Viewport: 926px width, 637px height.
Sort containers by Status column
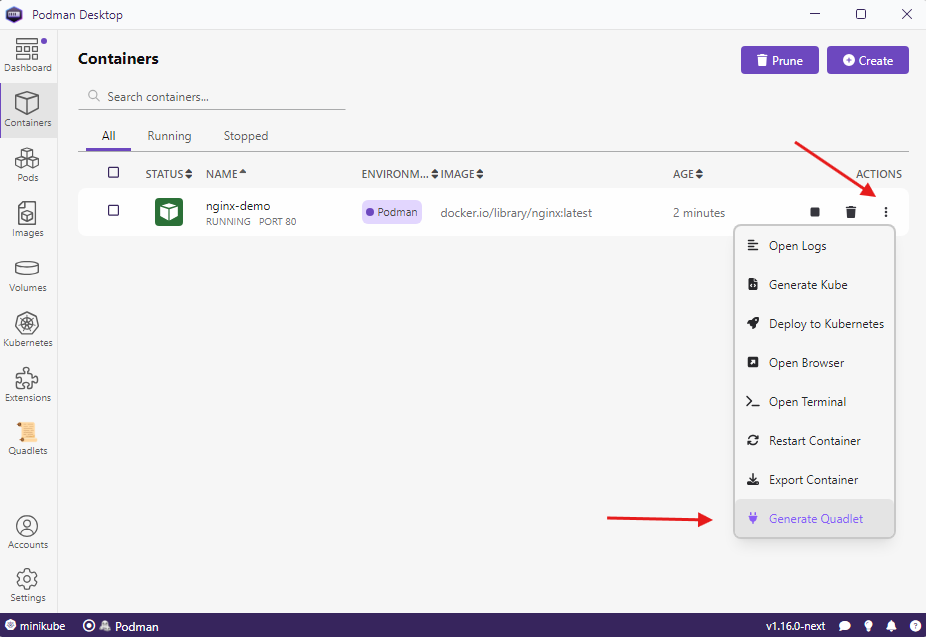coord(168,174)
